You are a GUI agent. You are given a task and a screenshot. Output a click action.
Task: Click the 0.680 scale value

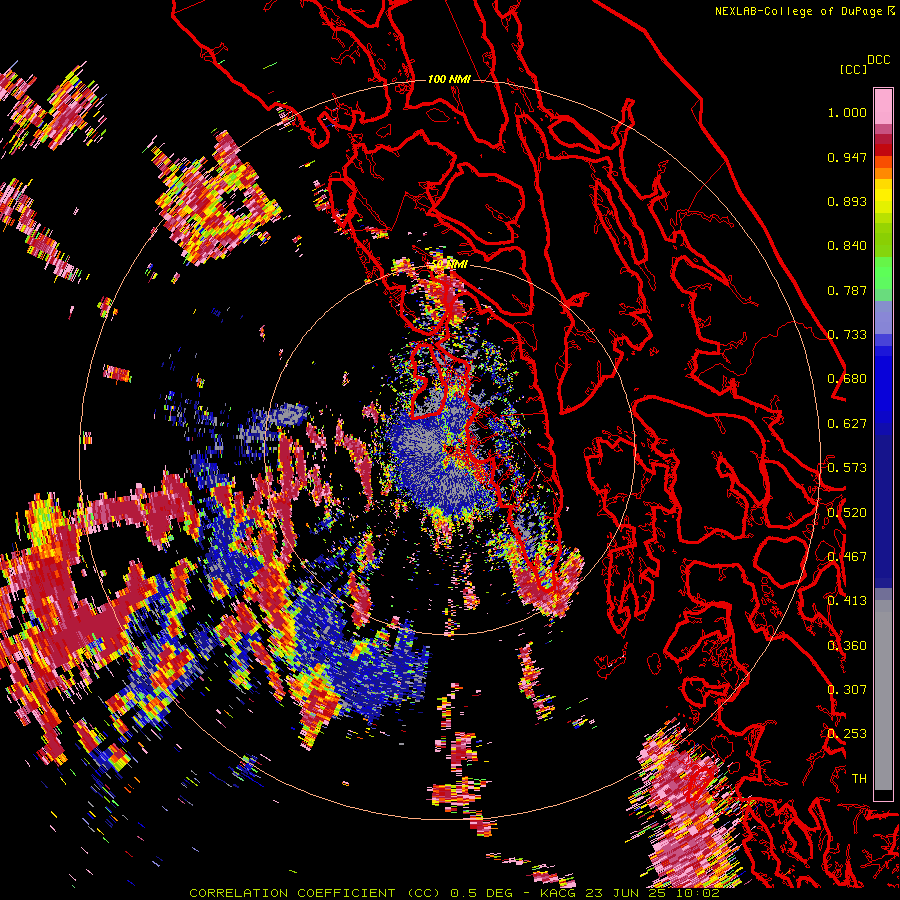pos(847,379)
